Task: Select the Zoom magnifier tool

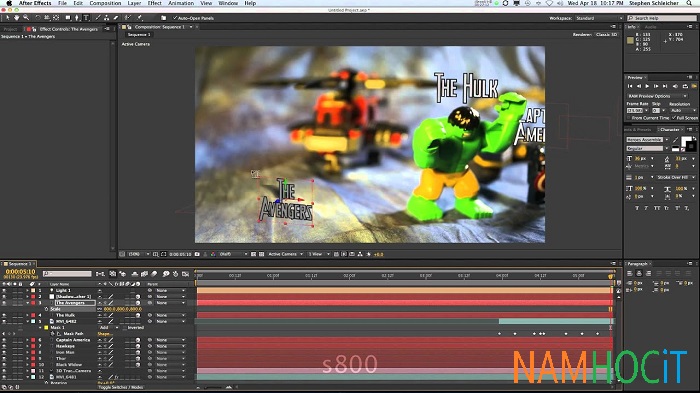Action: (x=26, y=18)
